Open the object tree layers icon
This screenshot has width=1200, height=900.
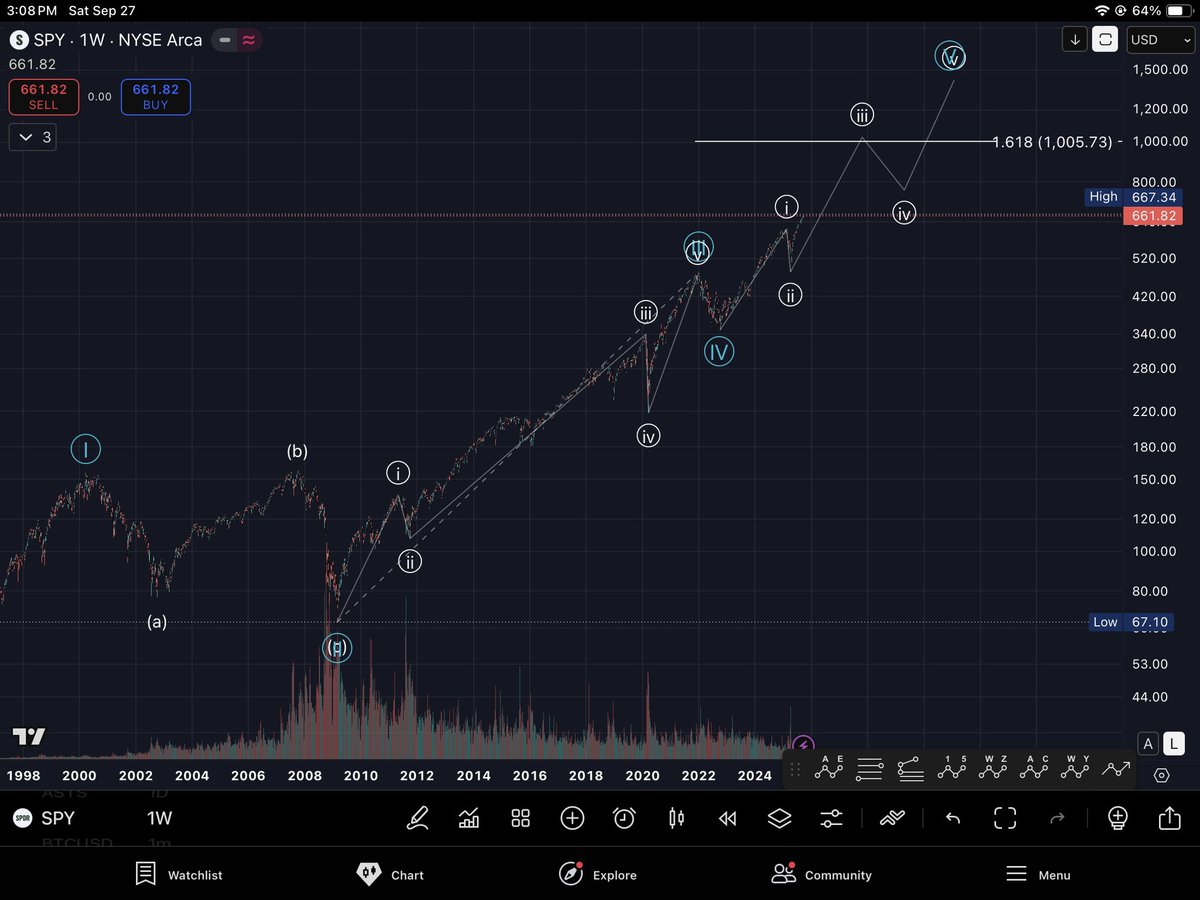click(x=779, y=818)
